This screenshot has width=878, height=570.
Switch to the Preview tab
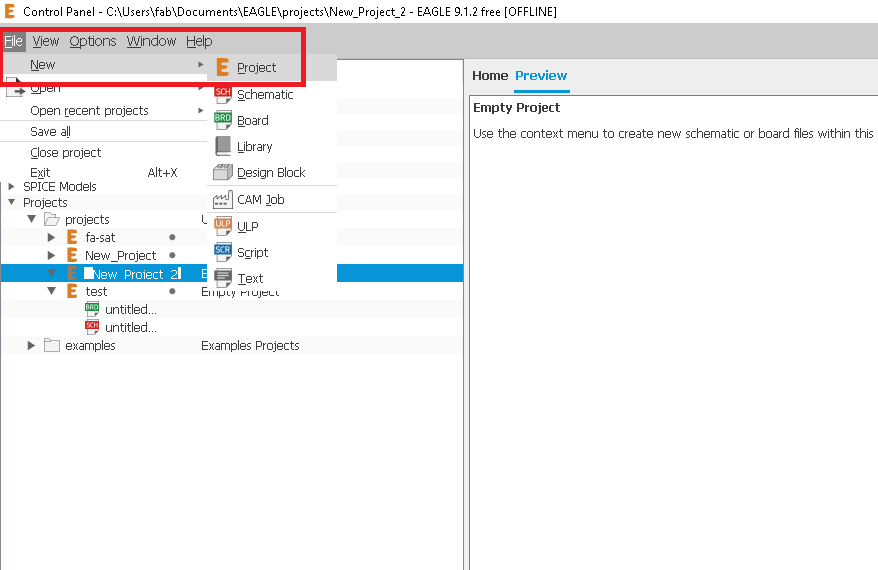(541, 76)
